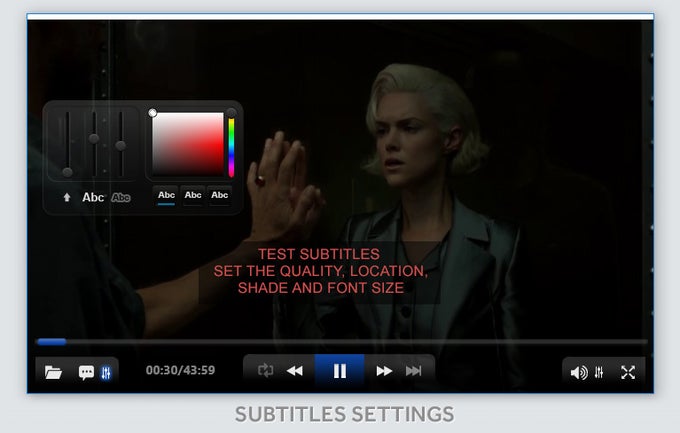680x433 pixels.
Task: Open a file with the folder icon
Action: (x=53, y=372)
